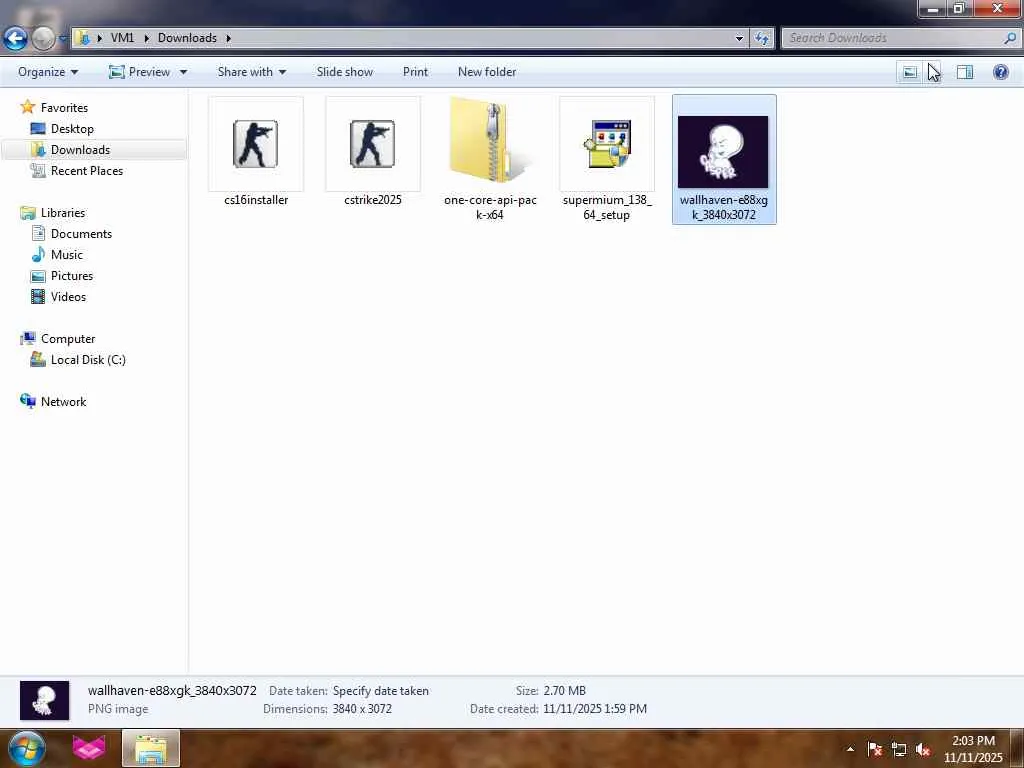Open the pink fox app on the taskbar
This screenshot has height=768, width=1024.
point(89,748)
